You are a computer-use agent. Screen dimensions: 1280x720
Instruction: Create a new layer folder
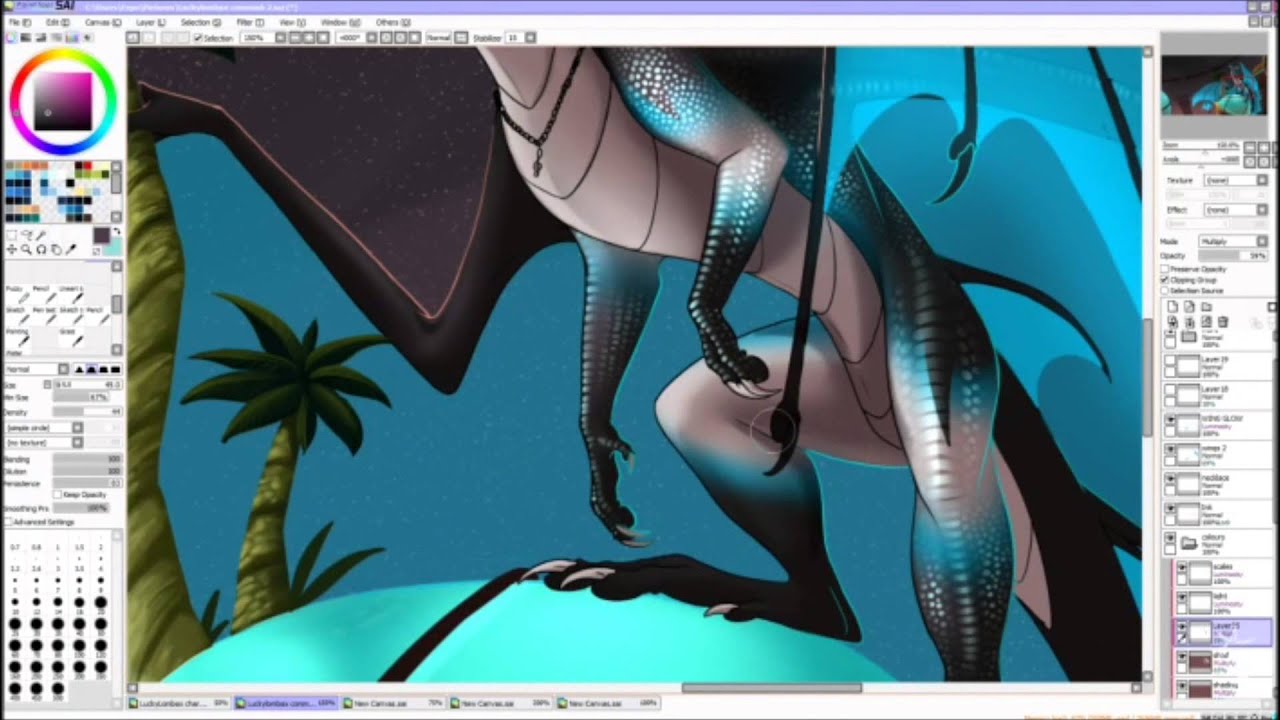pyautogui.click(x=1207, y=307)
